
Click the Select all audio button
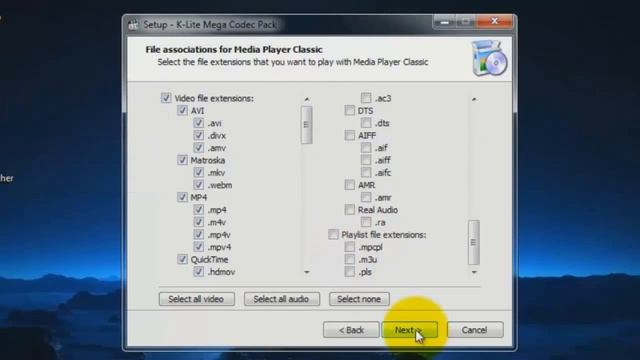282,299
